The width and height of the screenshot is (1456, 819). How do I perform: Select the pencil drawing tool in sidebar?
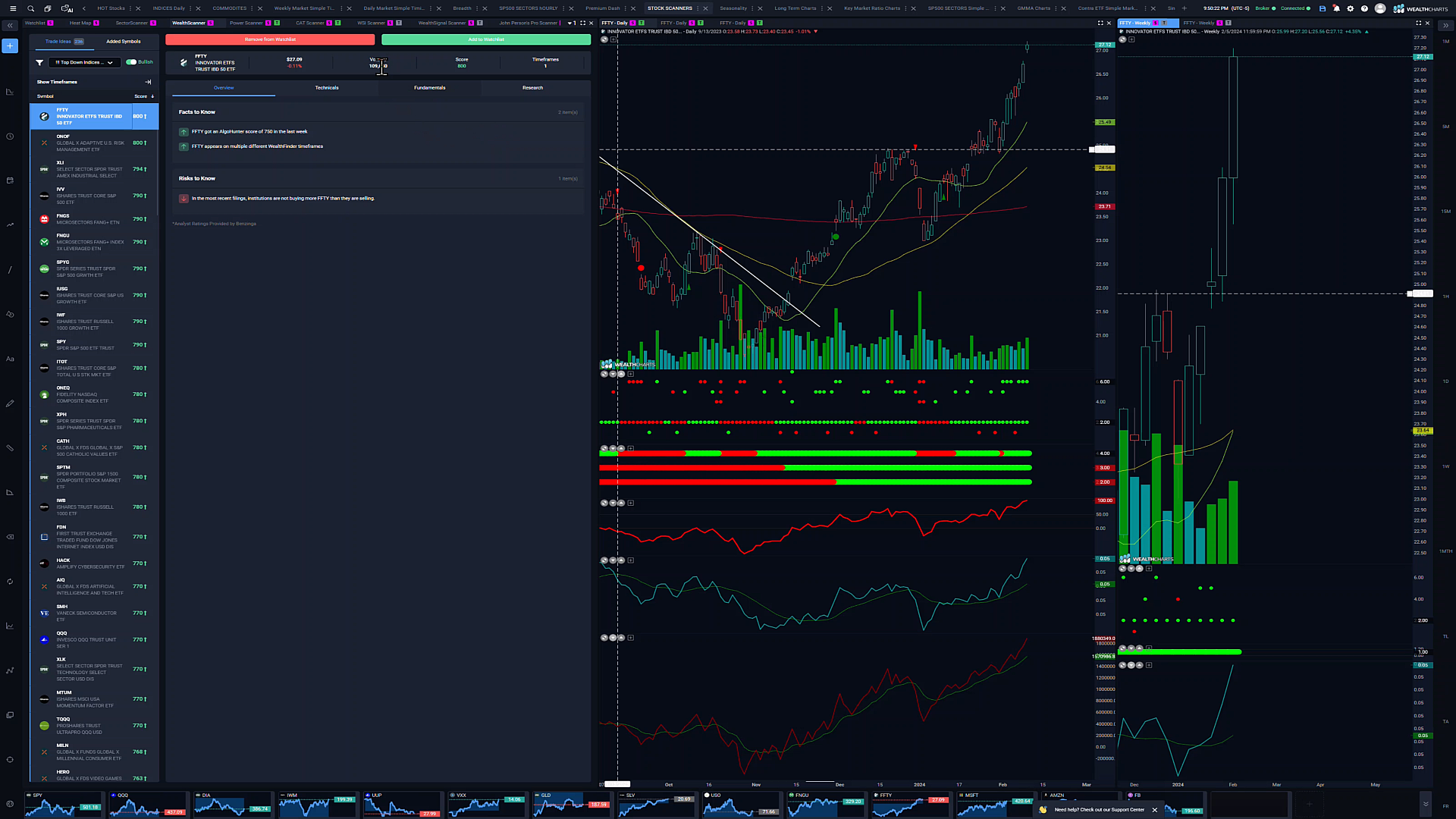(x=10, y=403)
